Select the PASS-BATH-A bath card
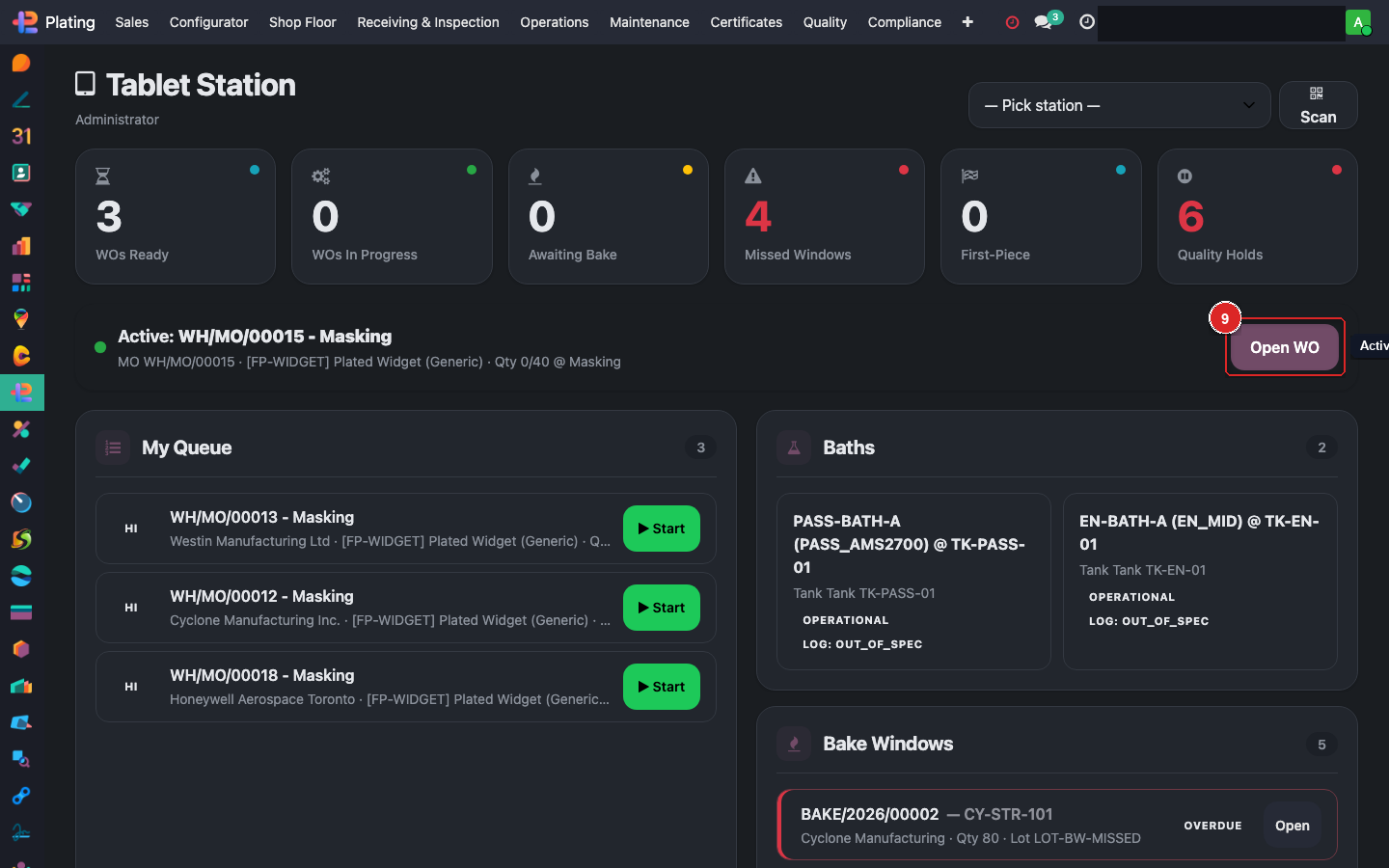 pos(912,581)
